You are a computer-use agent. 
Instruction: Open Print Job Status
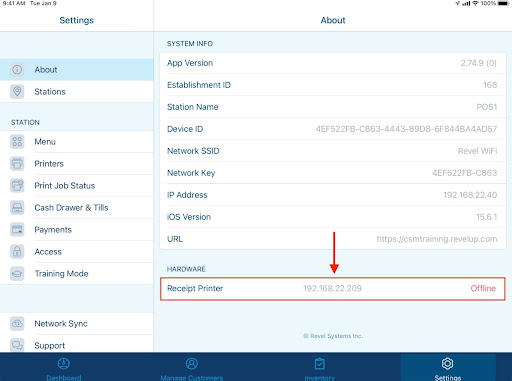[x=77, y=186]
